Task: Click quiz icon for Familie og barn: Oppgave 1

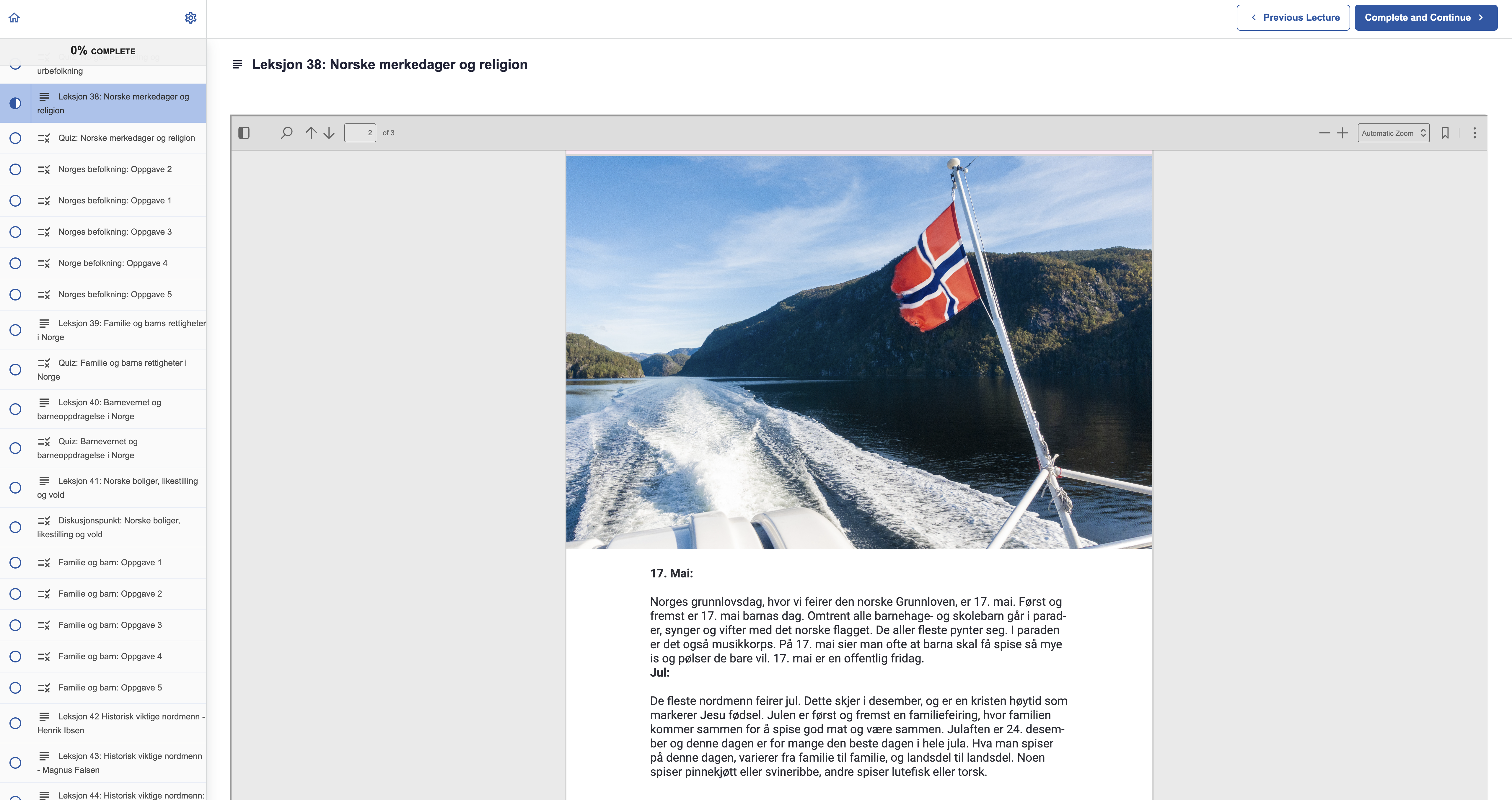Action: point(44,563)
